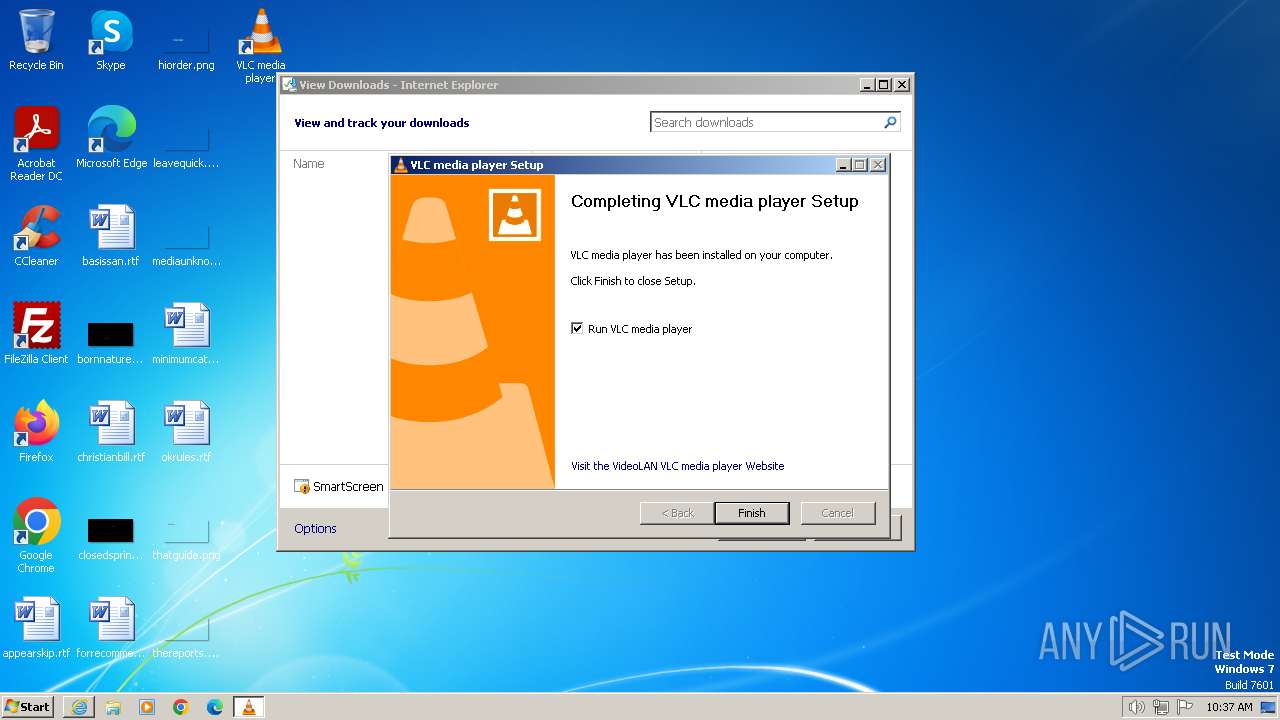Open Microsoft Edge desktop shortcut
Viewport: 1280px width, 720px height.
[x=111, y=138]
